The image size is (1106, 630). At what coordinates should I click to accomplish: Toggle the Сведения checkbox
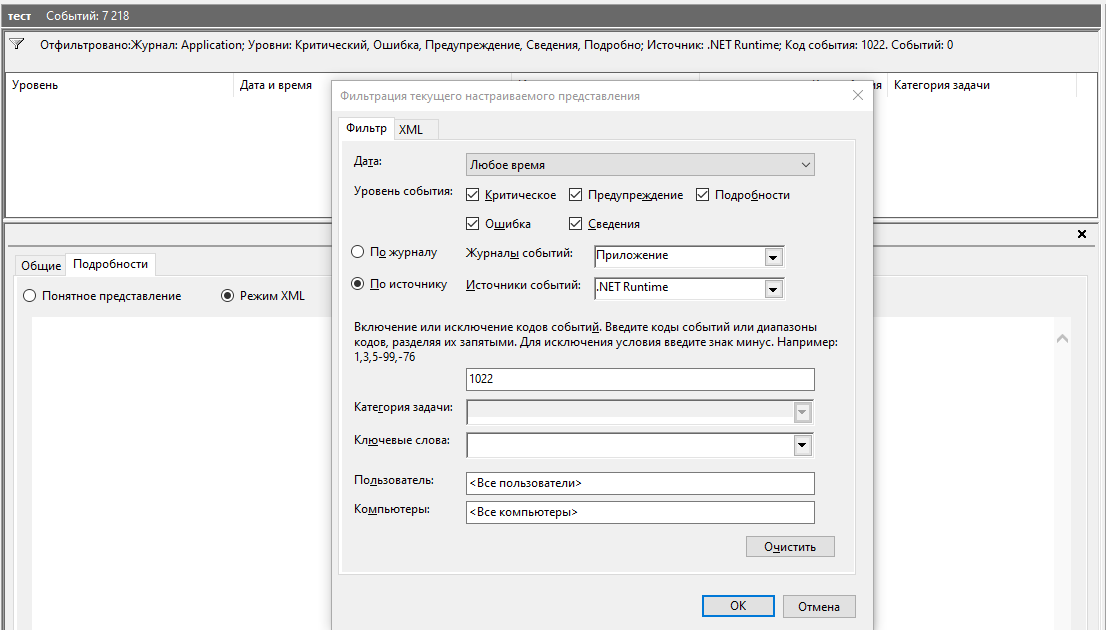576,224
